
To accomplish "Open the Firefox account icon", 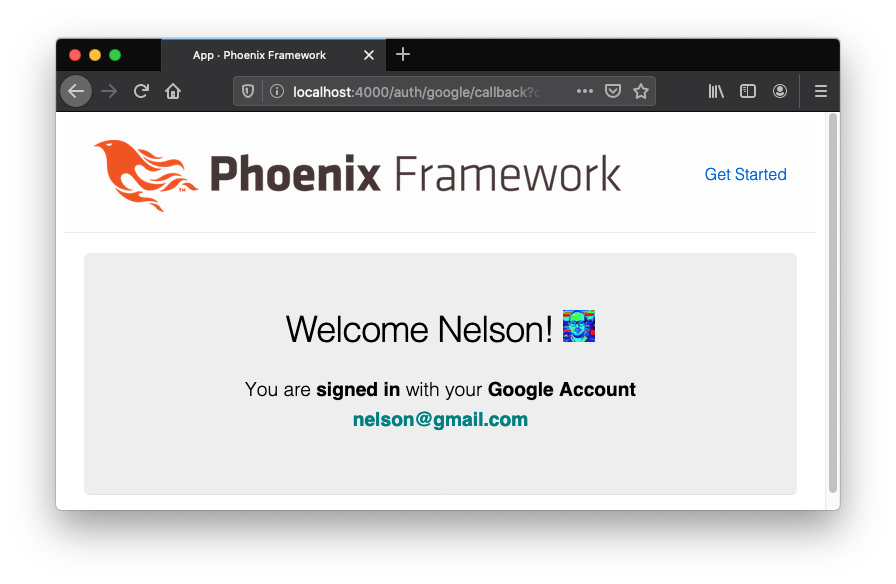I will (x=779, y=91).
